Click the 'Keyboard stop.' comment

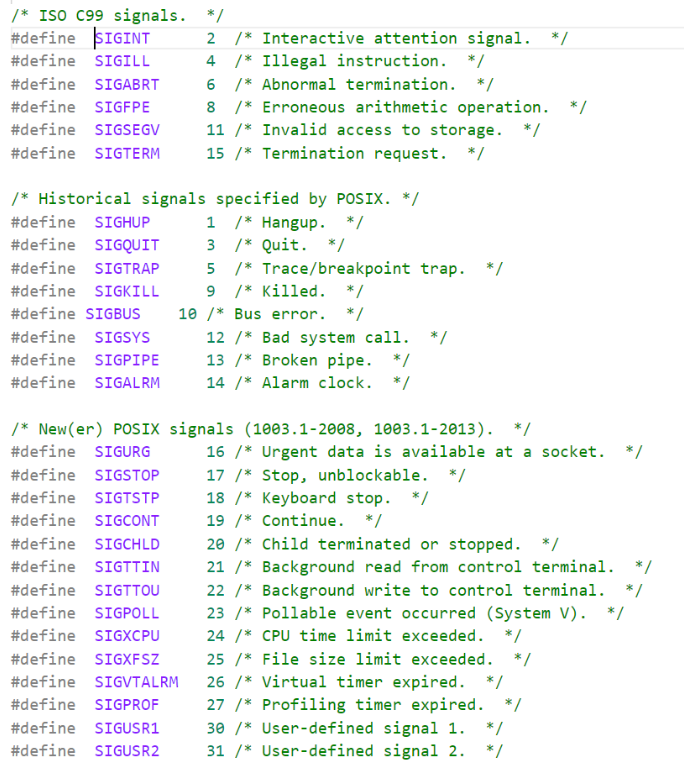pos(331,498)
